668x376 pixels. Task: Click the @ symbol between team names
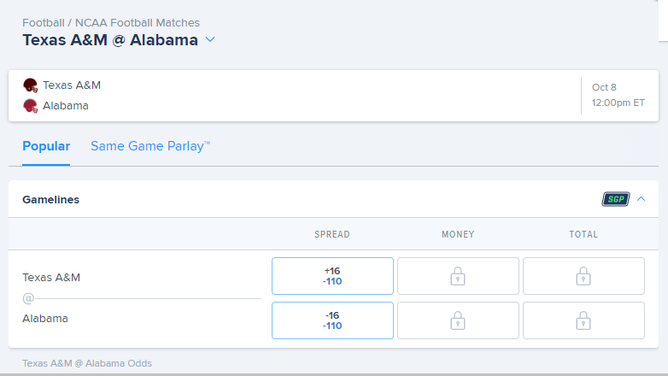coord(28,298)
